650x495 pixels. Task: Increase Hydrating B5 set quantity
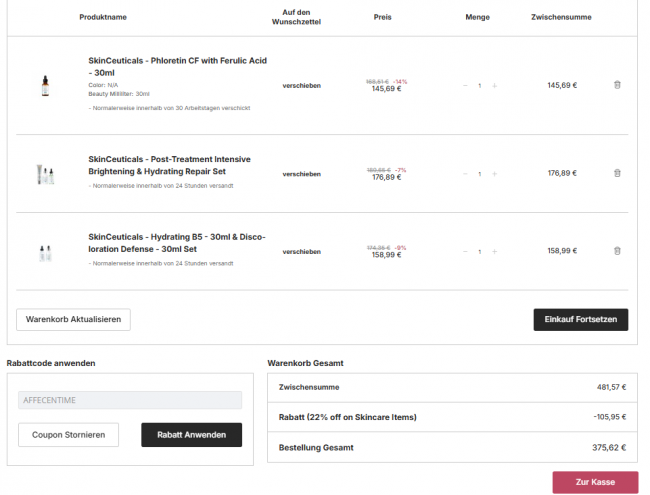click(x=494, y=251)
